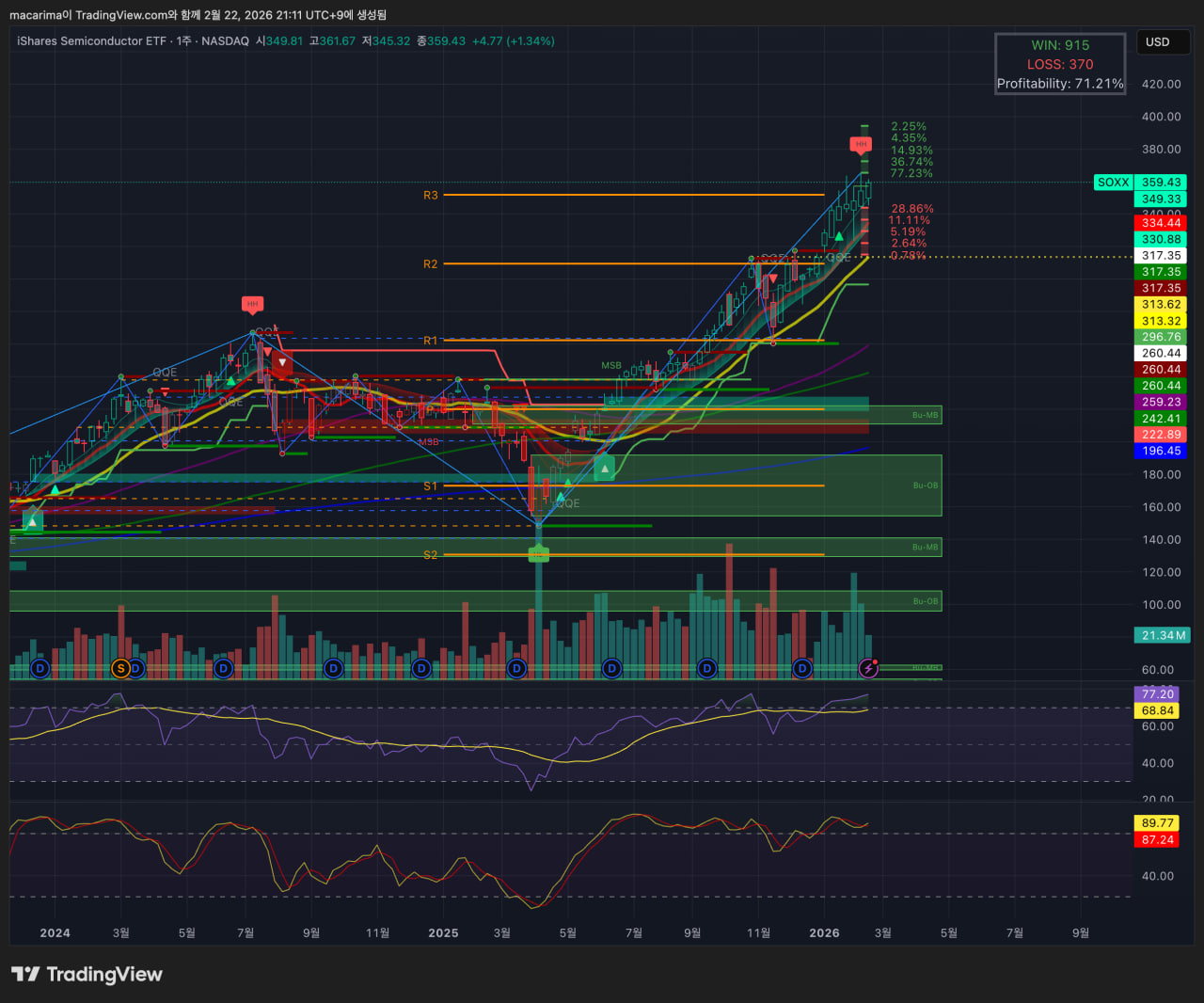
Task: Click the WIN/LOSS profitability stats box
Action: click(1060, 64)
